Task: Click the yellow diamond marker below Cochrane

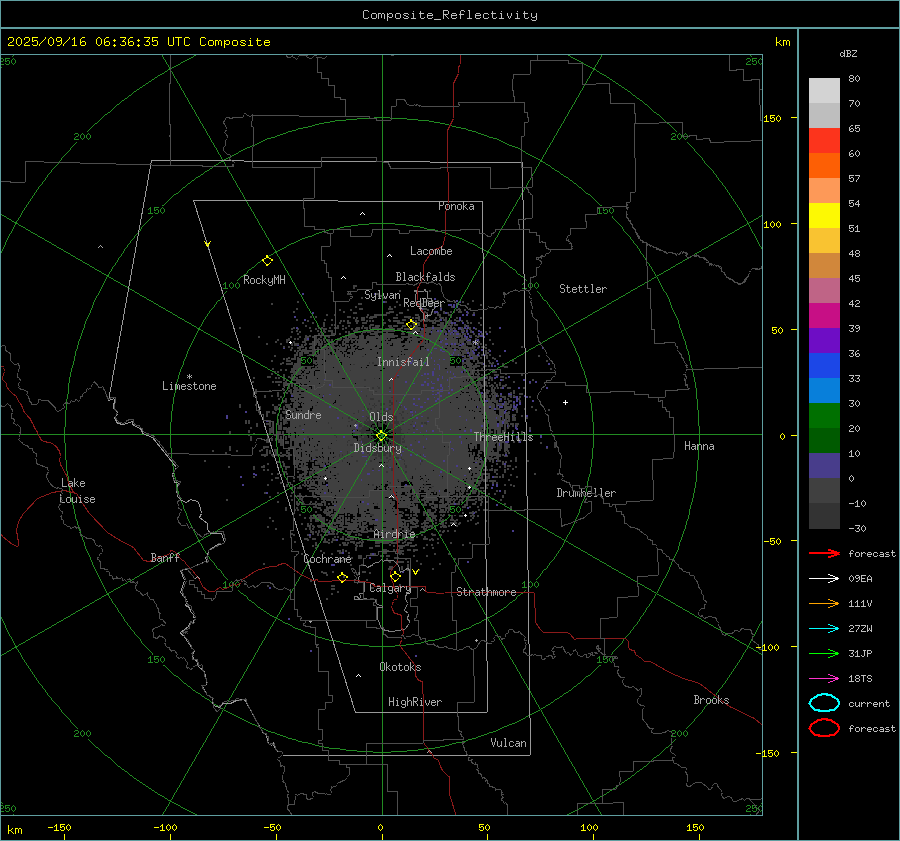Action: click(343, 578)
